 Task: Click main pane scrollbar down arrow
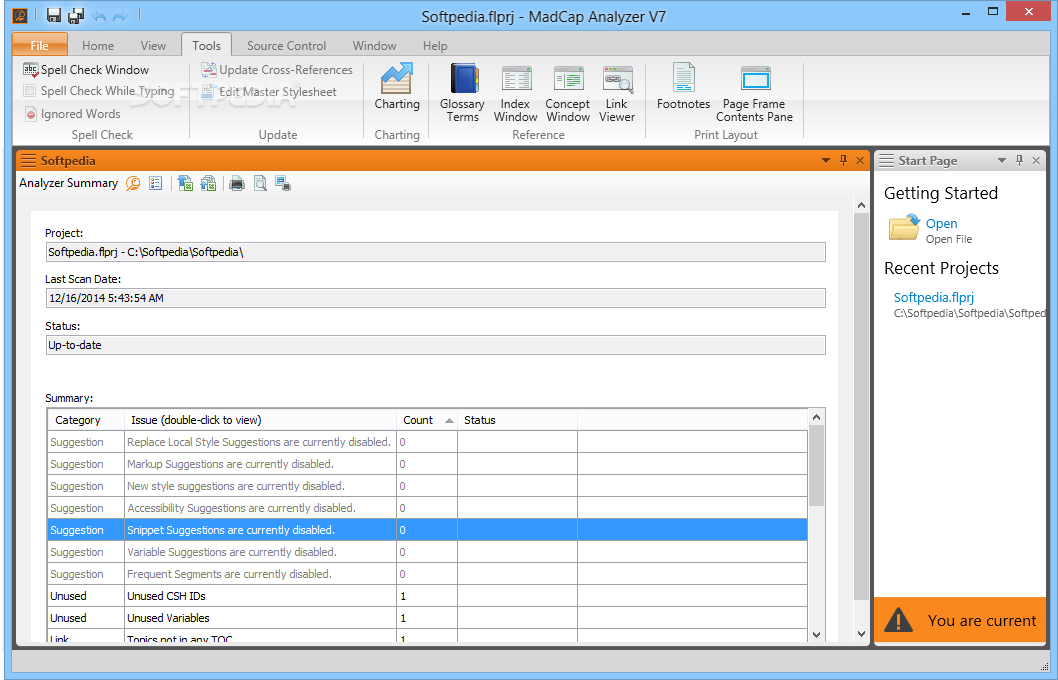(862, 633)
